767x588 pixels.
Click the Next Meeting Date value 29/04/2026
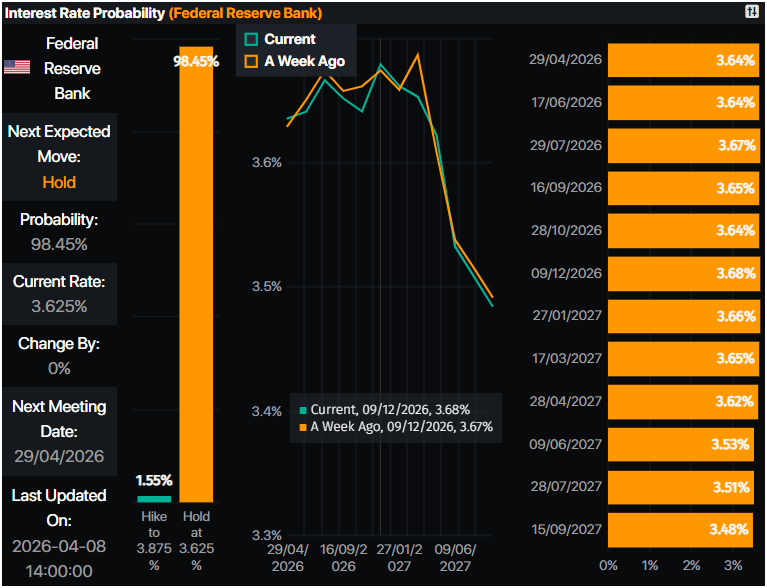coord(59,455)
